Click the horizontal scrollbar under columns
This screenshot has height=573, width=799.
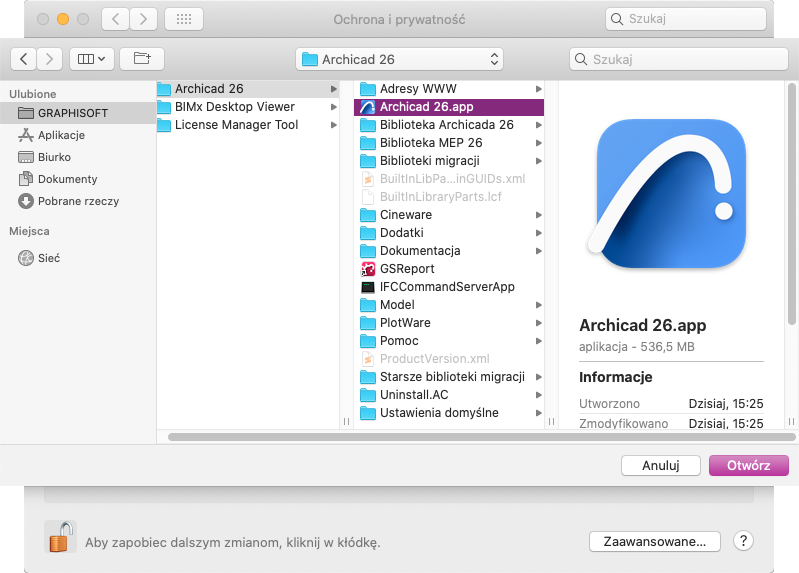coord(482,437)
